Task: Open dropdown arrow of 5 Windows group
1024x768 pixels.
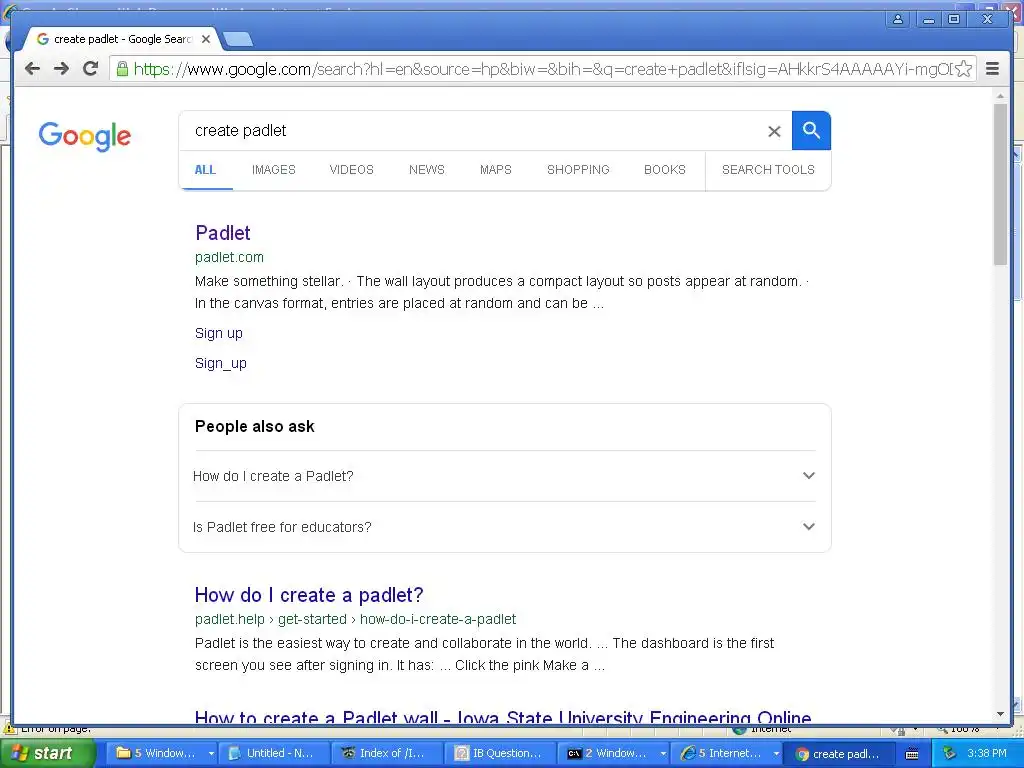Action: click(x=211, y=754)
